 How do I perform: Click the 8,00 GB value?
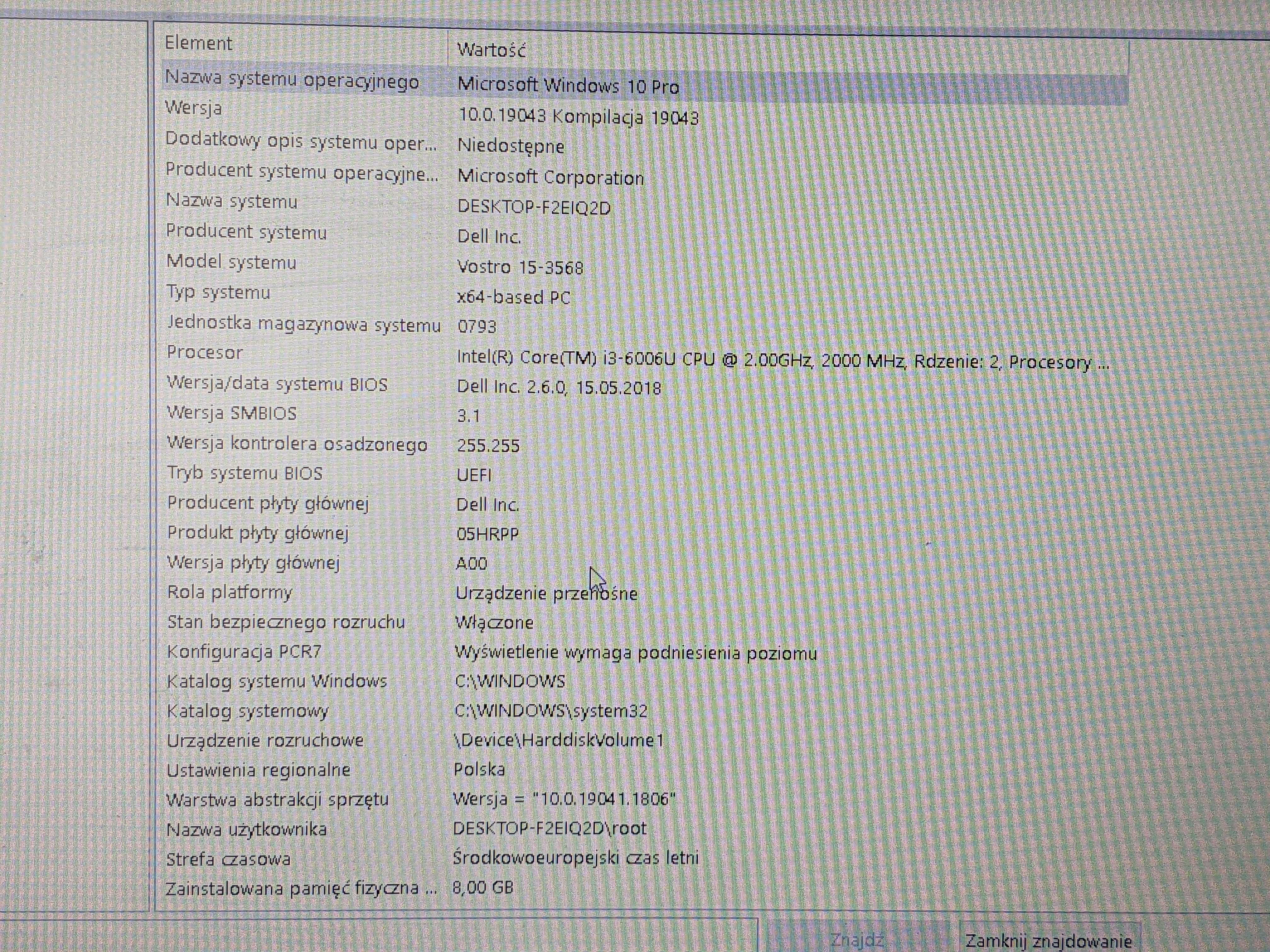coord(483,888)
